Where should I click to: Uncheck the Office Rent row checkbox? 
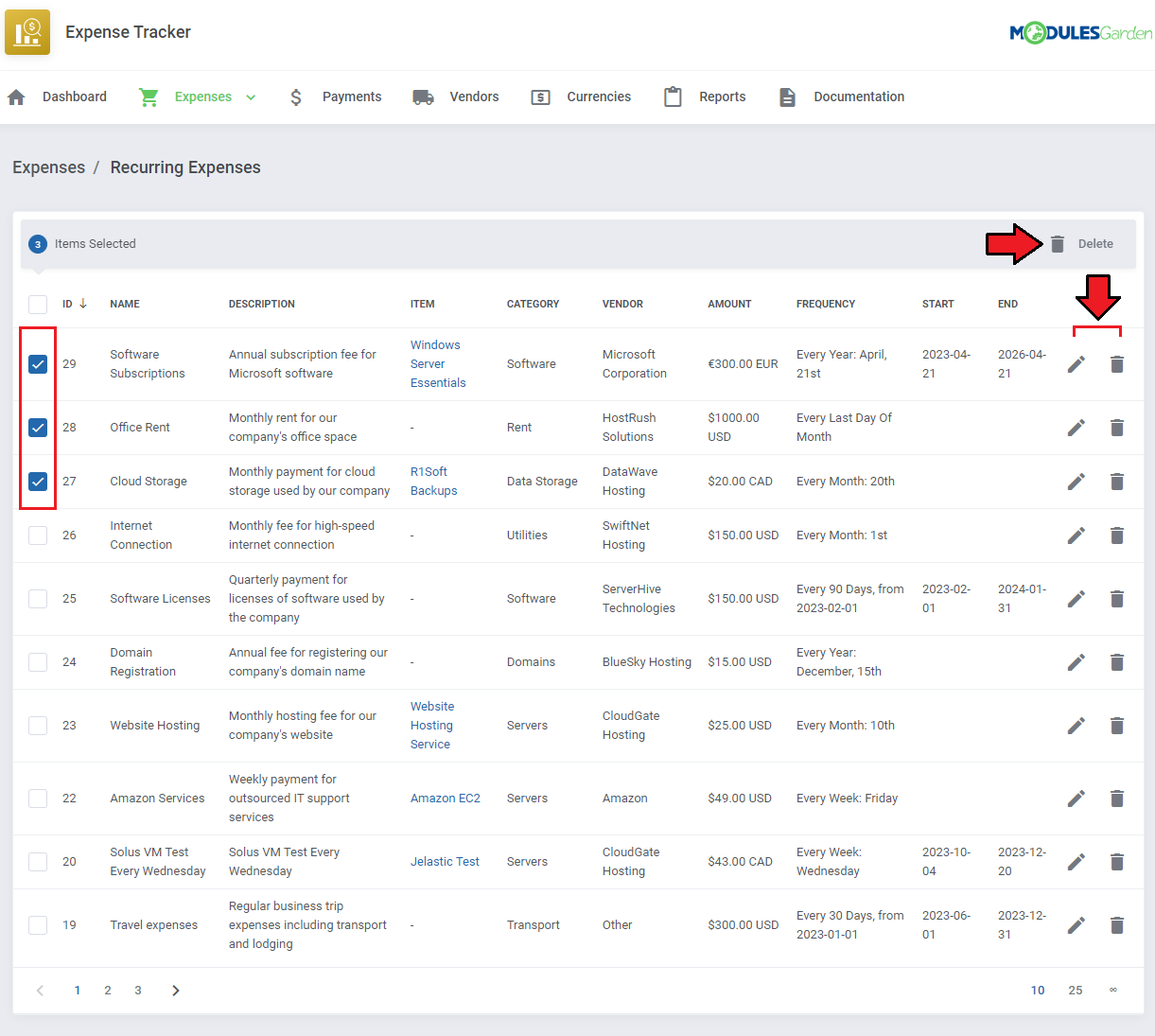click(x=38, y=428)
